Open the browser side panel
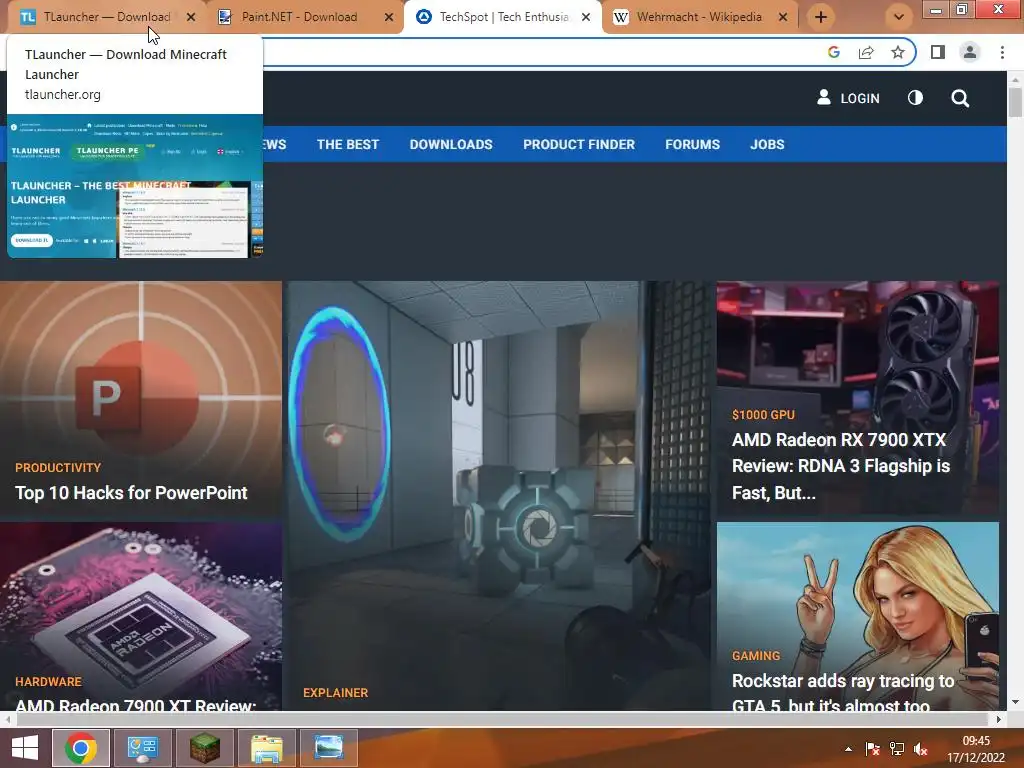 [x=938, y=52]
